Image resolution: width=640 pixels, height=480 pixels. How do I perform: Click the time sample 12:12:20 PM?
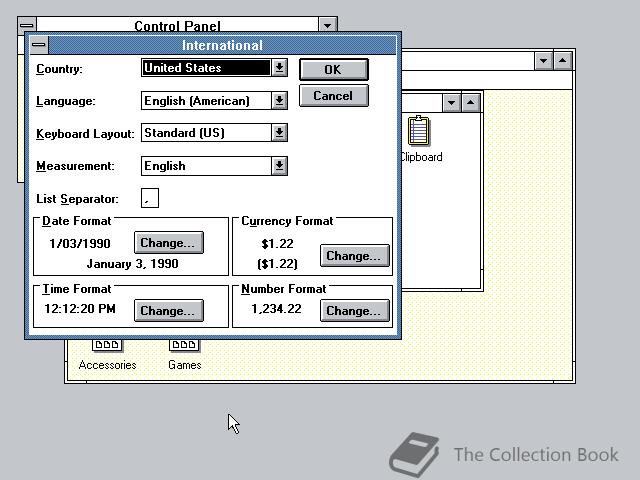pyautogui.click(x=80, y=309)
